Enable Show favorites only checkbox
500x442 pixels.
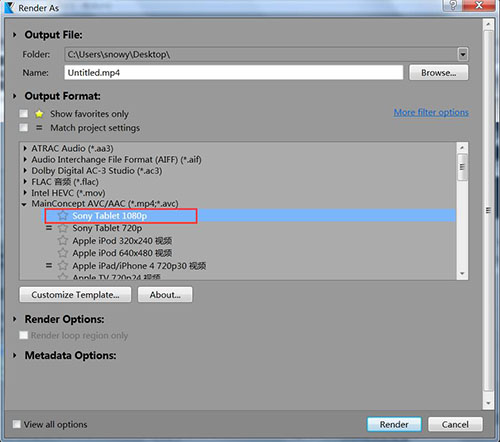pyautogui.click(x=24, y=114)
